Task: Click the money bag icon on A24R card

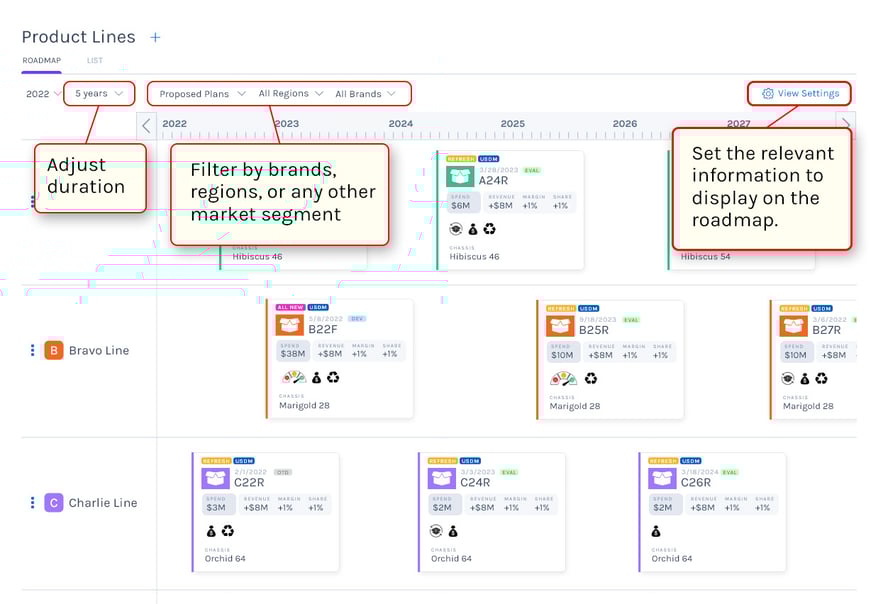Action: click(x=473, y=229)
